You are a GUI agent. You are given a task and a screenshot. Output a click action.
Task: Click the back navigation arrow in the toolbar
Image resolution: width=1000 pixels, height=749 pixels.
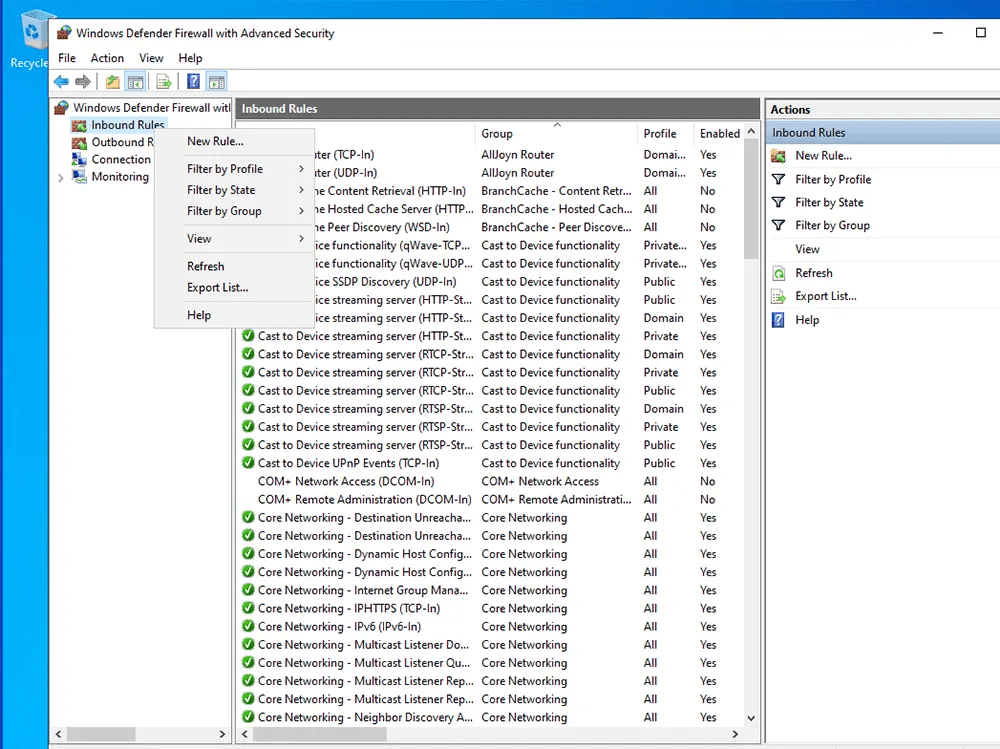point(62,81)
